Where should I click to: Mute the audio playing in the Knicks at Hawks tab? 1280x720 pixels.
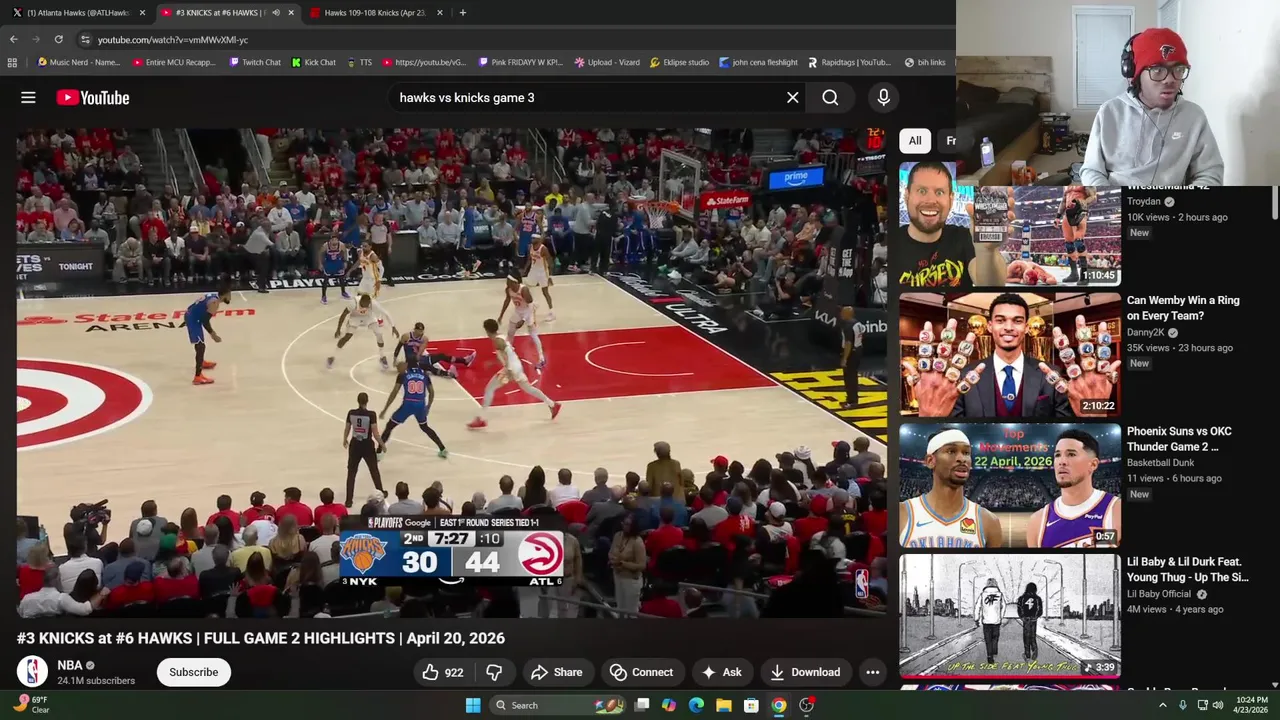275,13
